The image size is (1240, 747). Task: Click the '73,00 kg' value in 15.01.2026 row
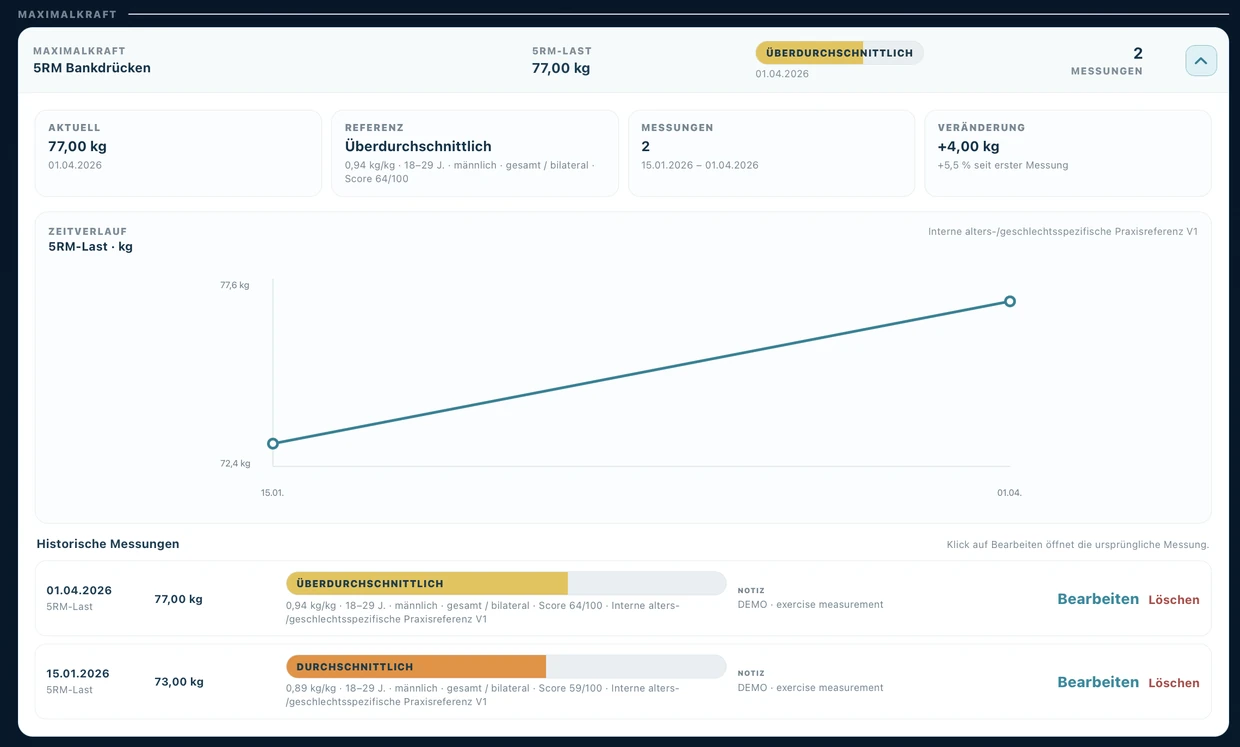(179, 682)
